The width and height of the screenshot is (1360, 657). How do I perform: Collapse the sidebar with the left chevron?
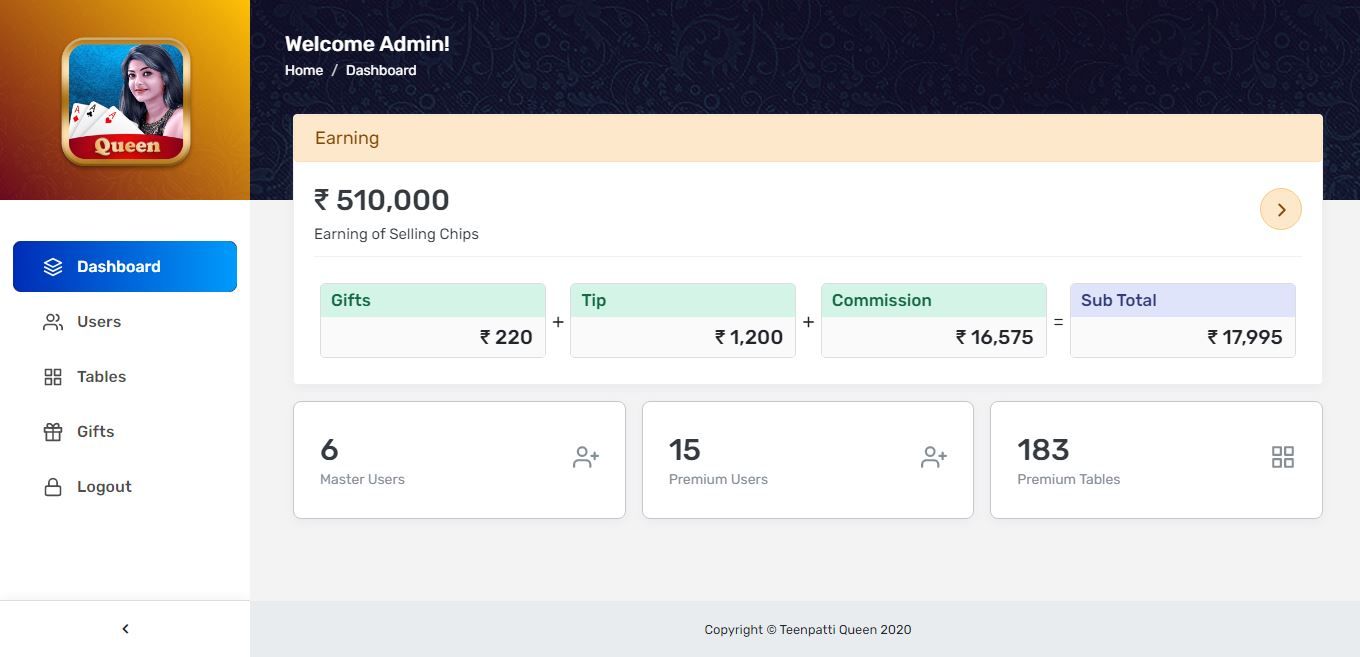click(125, 629)
